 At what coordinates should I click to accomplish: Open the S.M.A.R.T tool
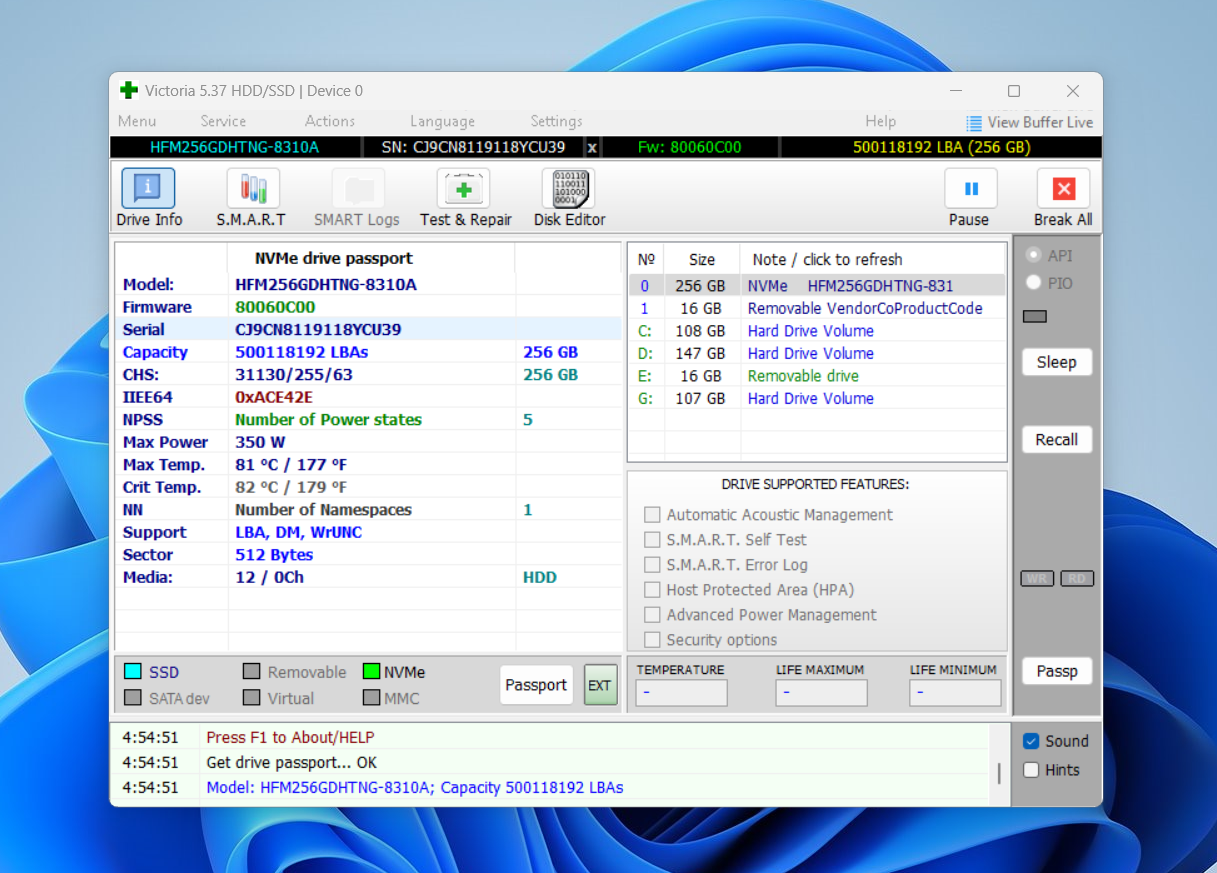click(x=252, y=197)
